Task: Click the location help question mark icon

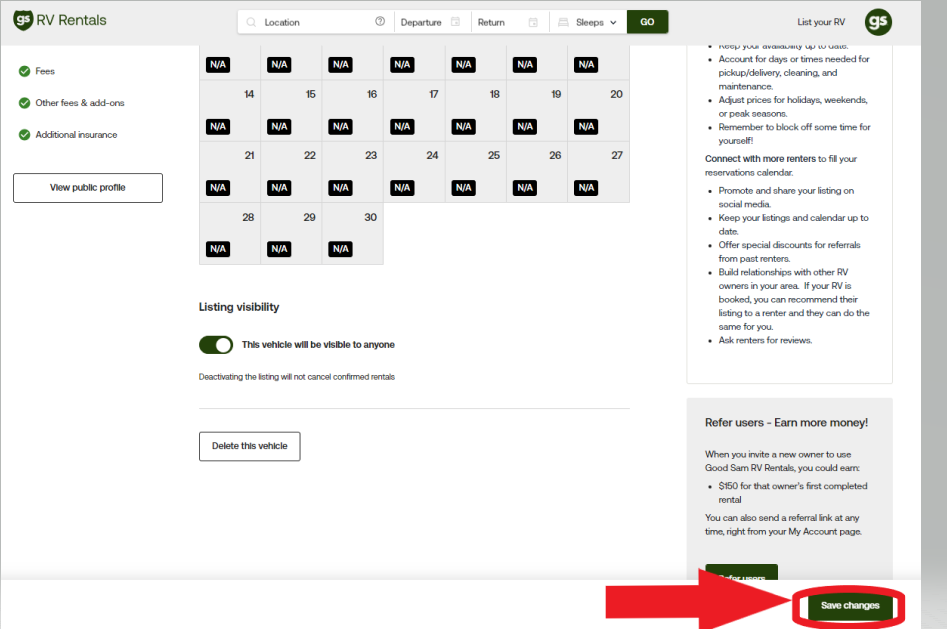Action: [380, 22]
